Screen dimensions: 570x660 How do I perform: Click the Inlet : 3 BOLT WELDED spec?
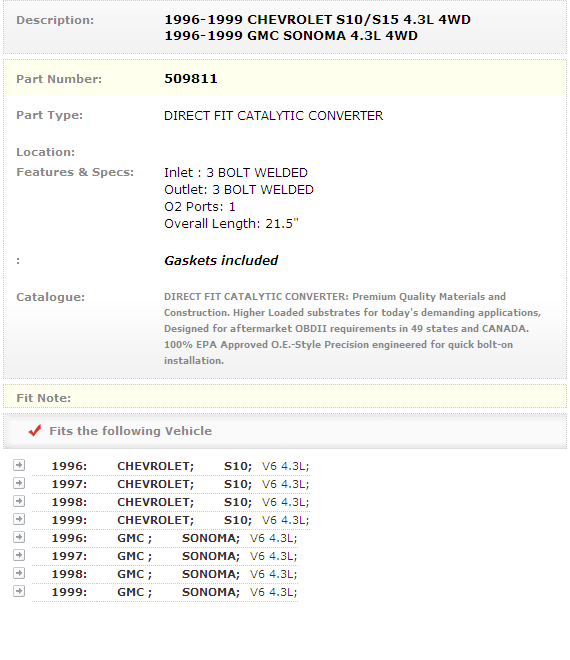pos(236,173)
